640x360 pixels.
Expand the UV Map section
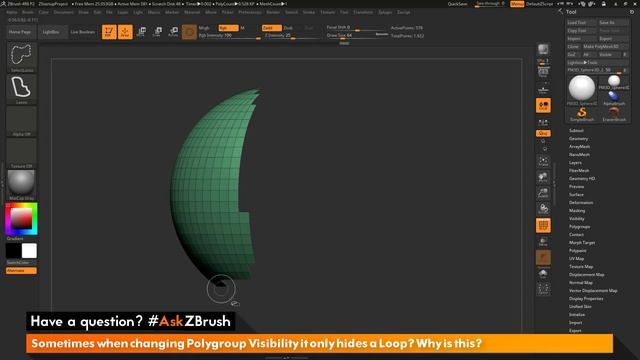(576, 259)
